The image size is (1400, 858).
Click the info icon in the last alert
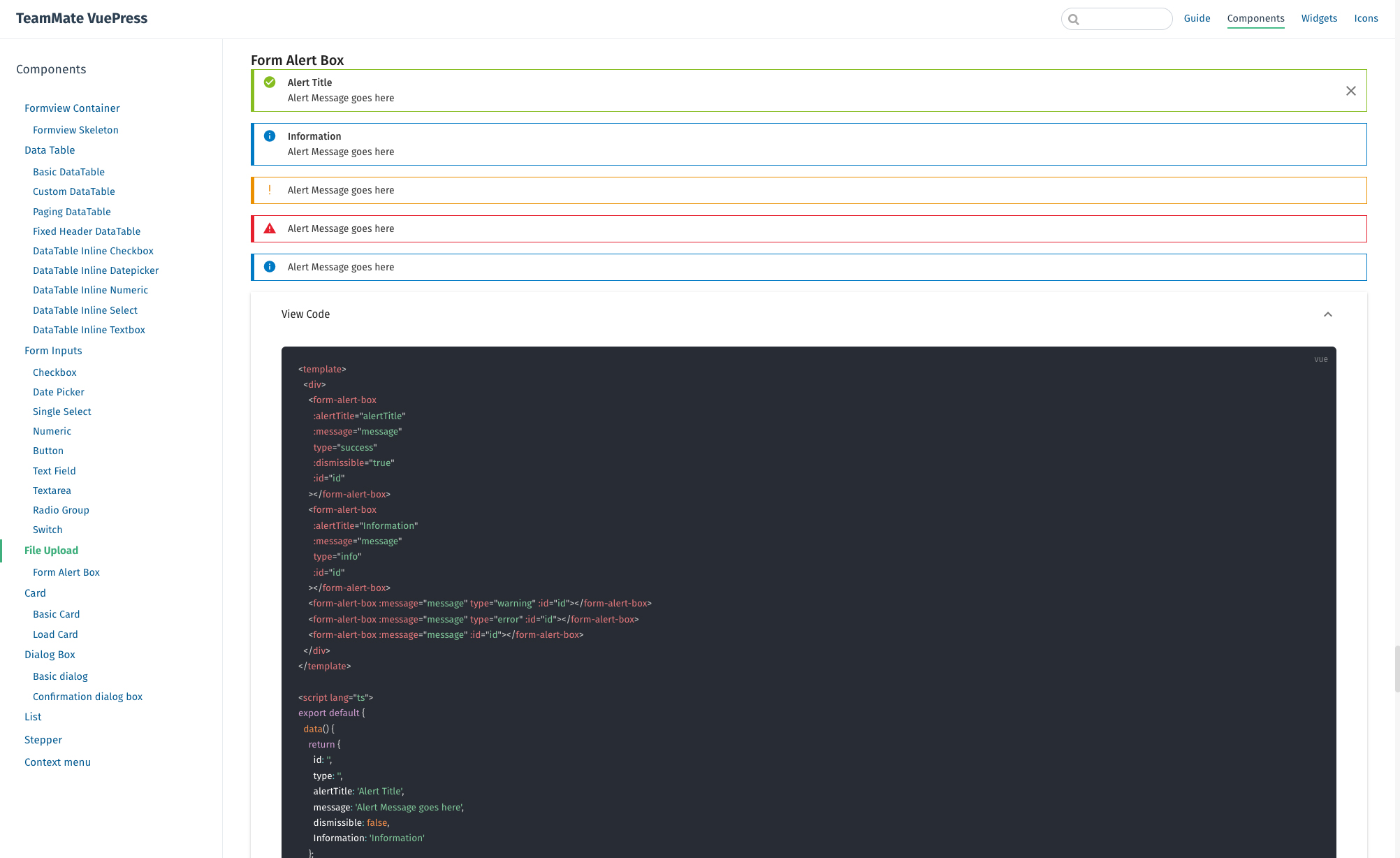(x=270, y=267)
